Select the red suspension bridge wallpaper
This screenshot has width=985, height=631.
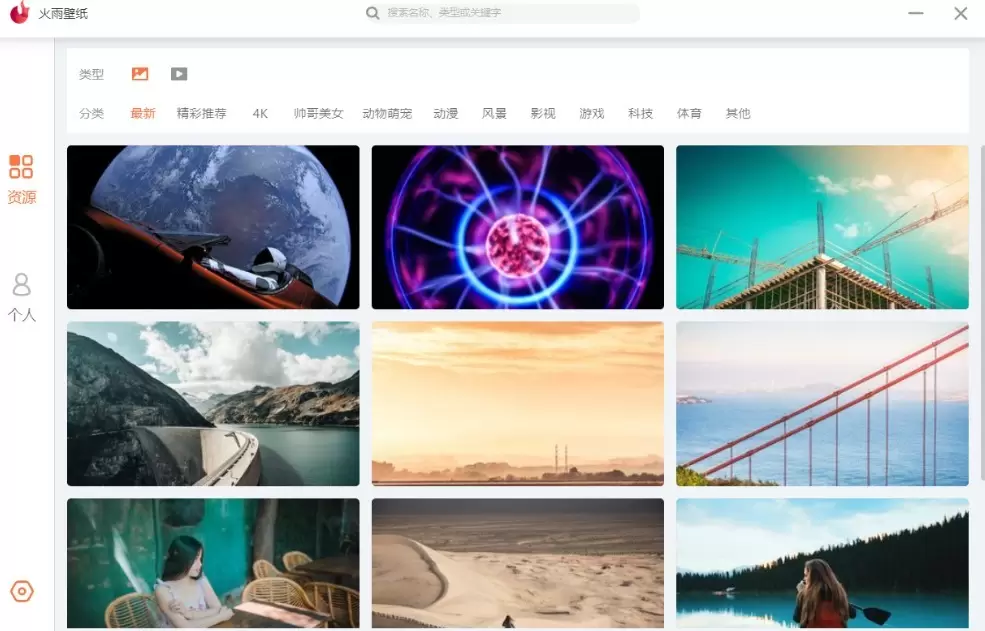822,404
